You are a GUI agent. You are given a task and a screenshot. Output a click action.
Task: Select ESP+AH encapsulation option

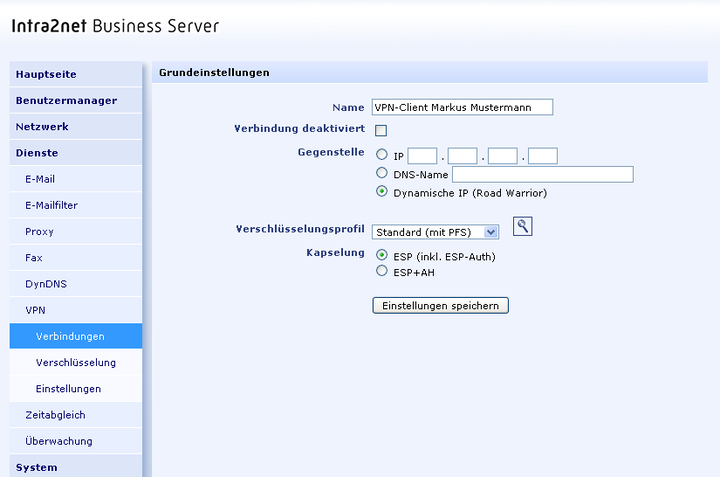tap(382, 271)
